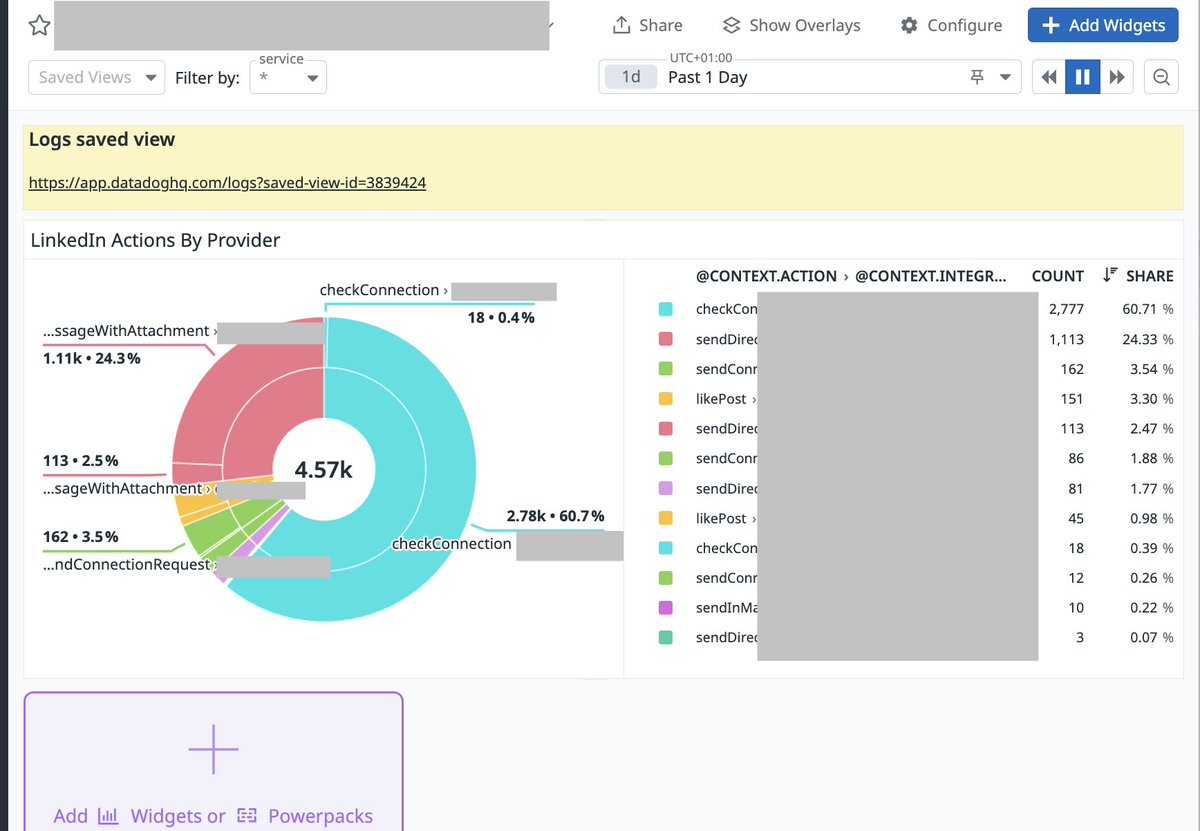1200x831 pixels.
Task: Click the large plus to add widget
Action: pyautogui.click(x=213, y=748)
